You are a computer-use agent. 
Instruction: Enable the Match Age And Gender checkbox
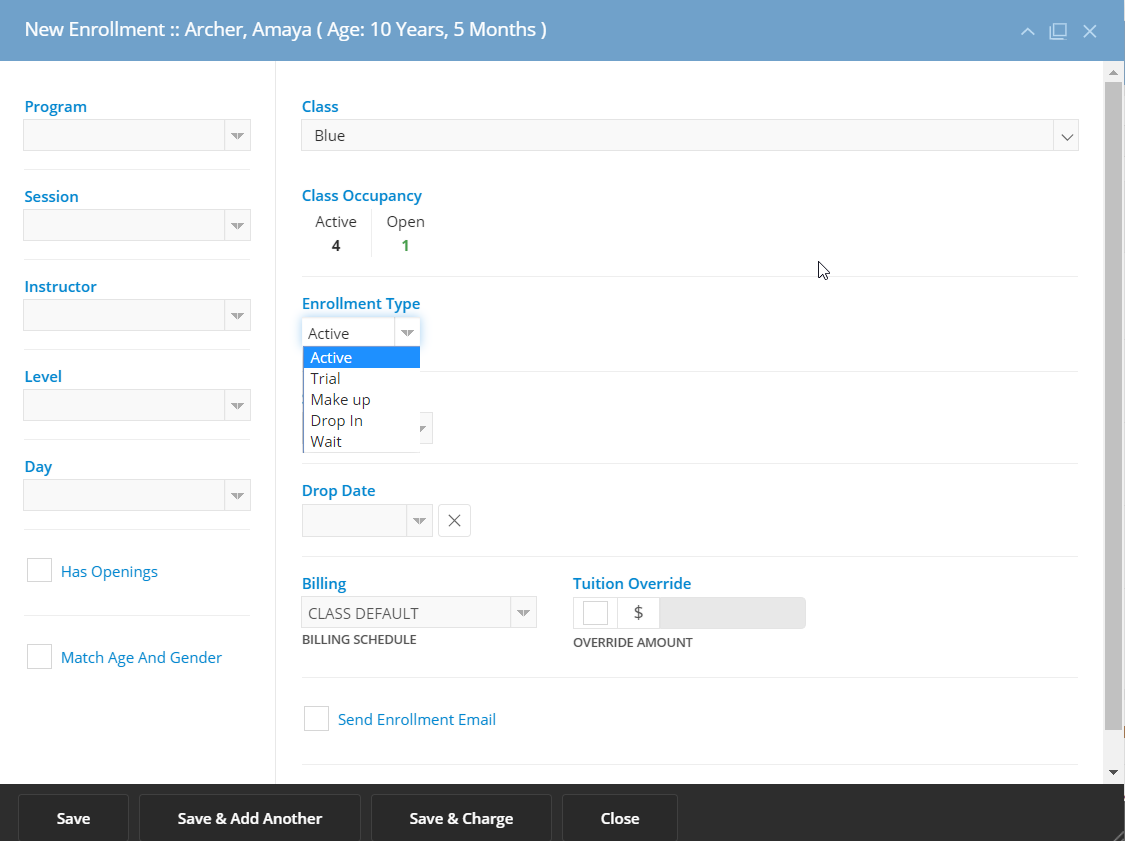[39, 657]
